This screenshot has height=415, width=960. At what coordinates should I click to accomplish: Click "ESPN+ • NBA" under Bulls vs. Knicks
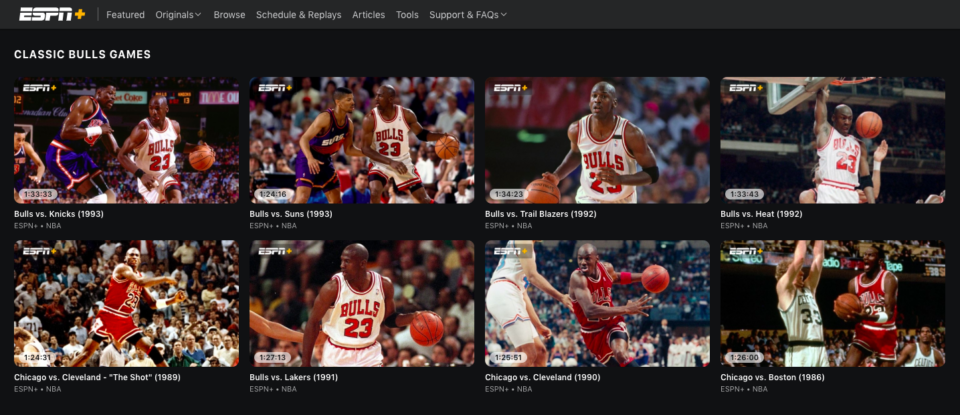click(37, 226)
